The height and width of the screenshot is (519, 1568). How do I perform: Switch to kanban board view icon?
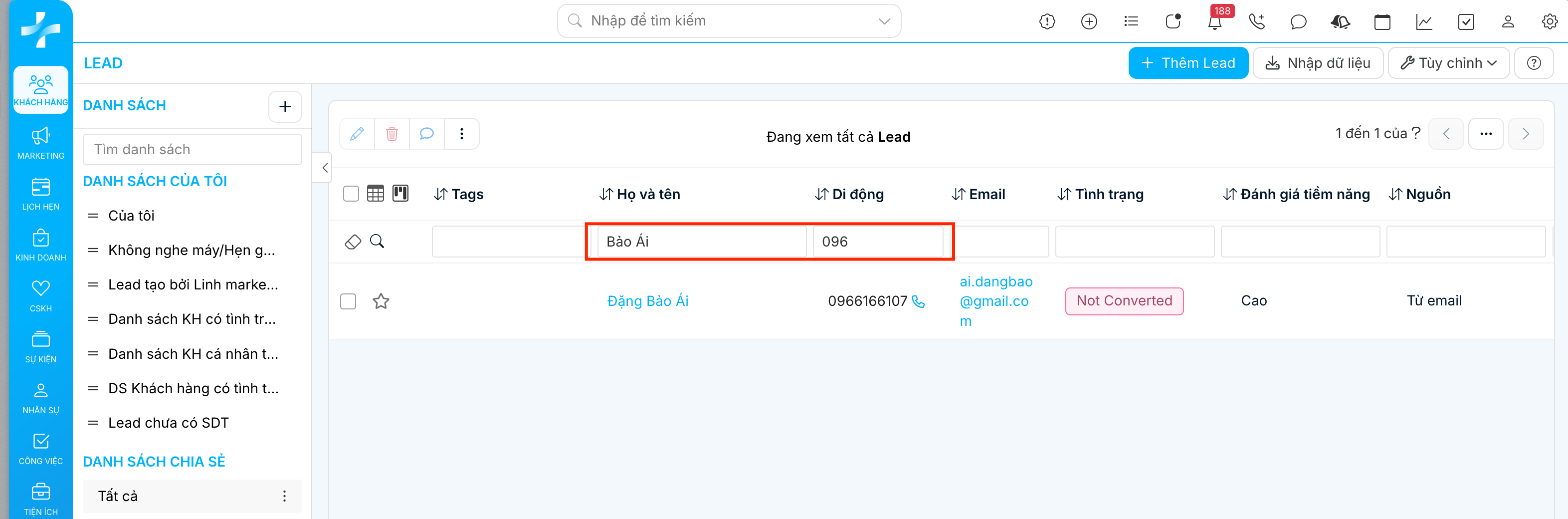point(400,194)
